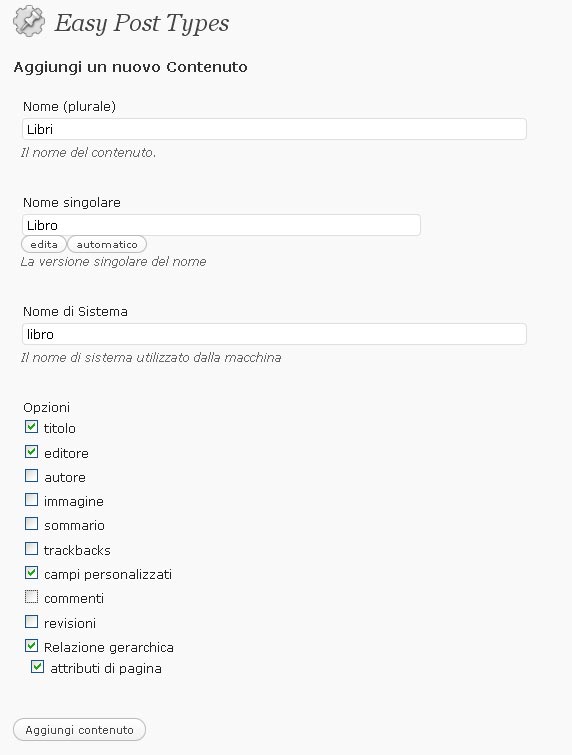Click the edita button
Viewport: 572px width, 755px height.
tap(44, 244)
